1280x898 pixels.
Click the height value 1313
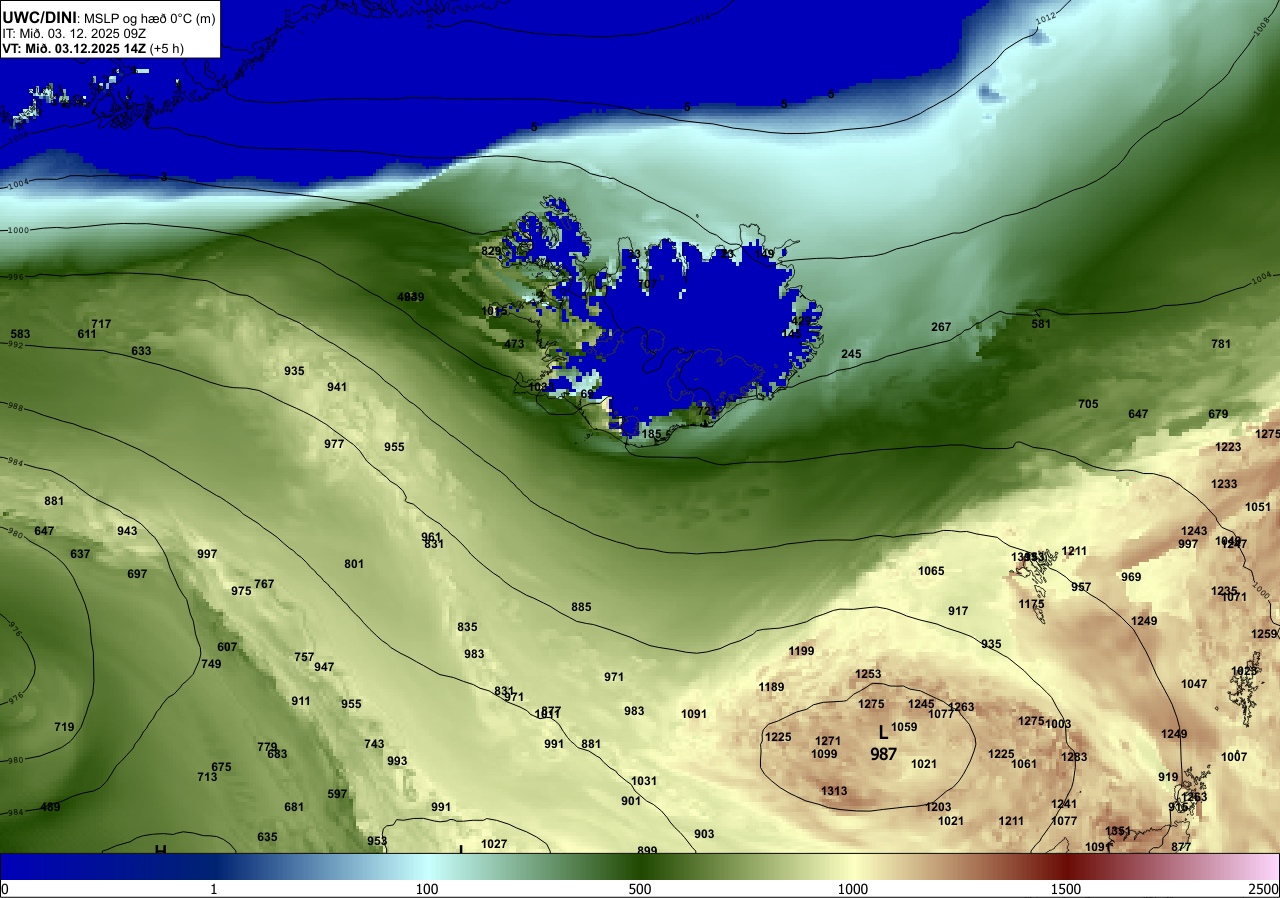click(834, 791)
